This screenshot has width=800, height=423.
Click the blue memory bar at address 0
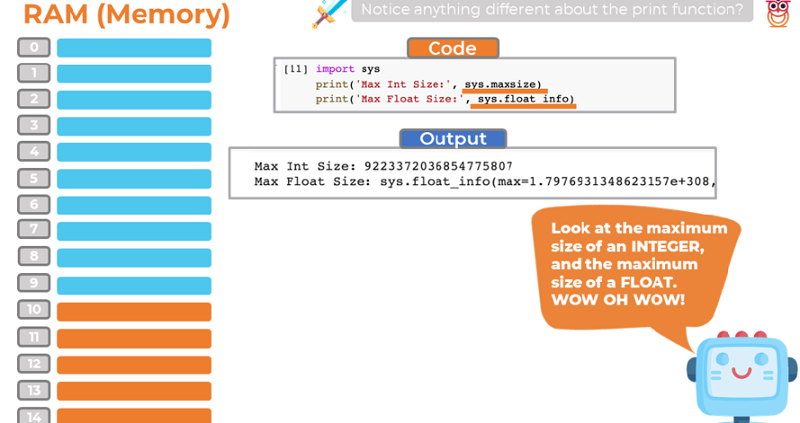(134, 48)
